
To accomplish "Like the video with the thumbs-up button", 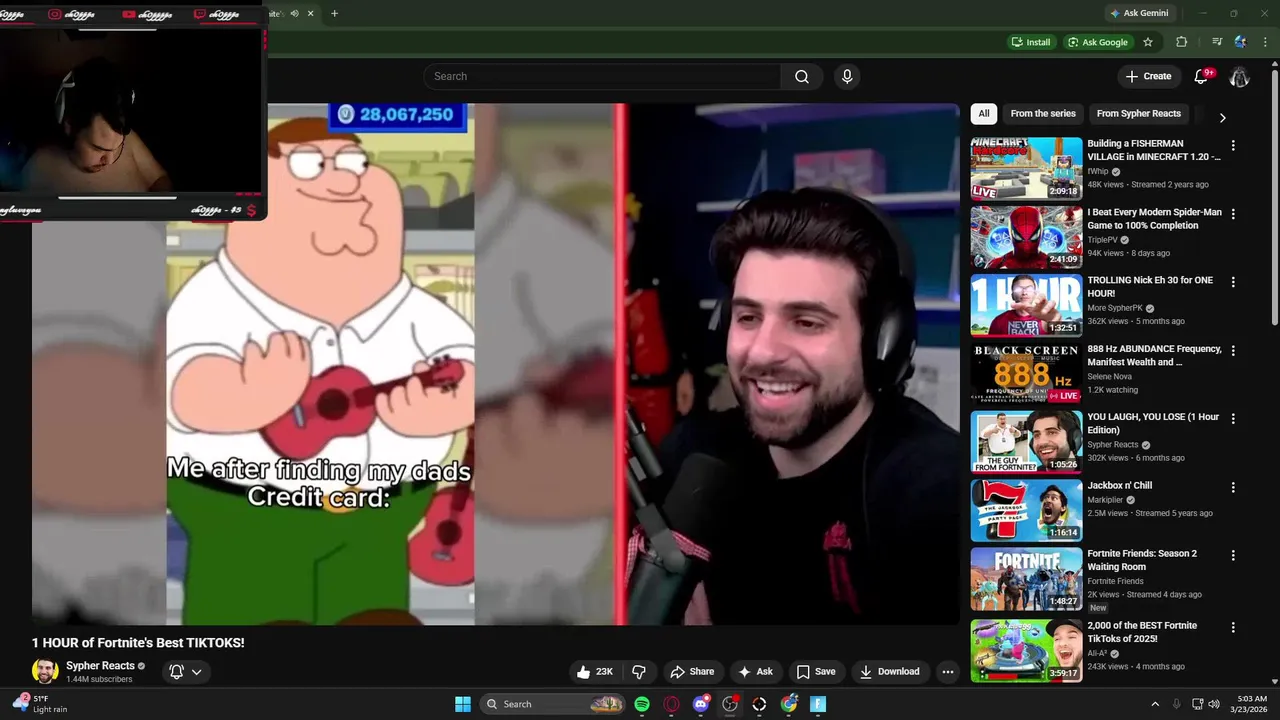I will [594, 672].
